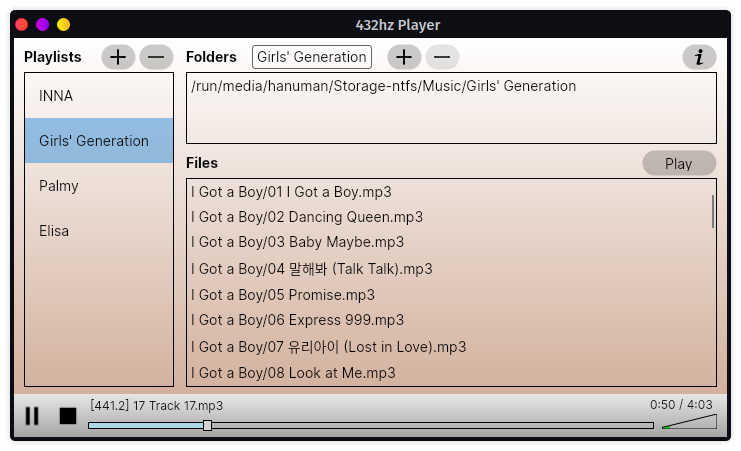Adjust the volume triangle control
The image size is (741, 451).
coord(689,422)
